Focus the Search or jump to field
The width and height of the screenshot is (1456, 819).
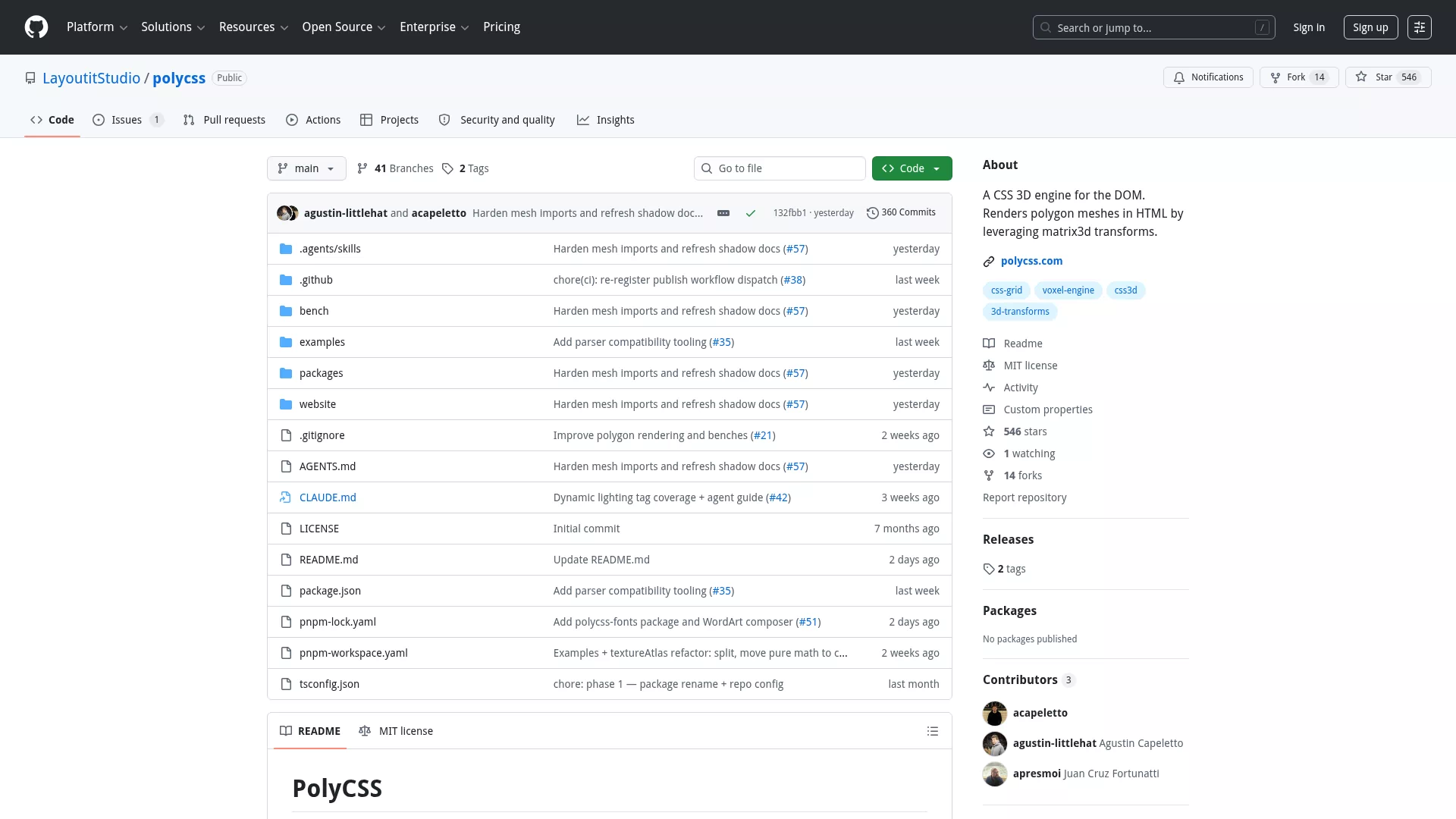point(1154,27)
